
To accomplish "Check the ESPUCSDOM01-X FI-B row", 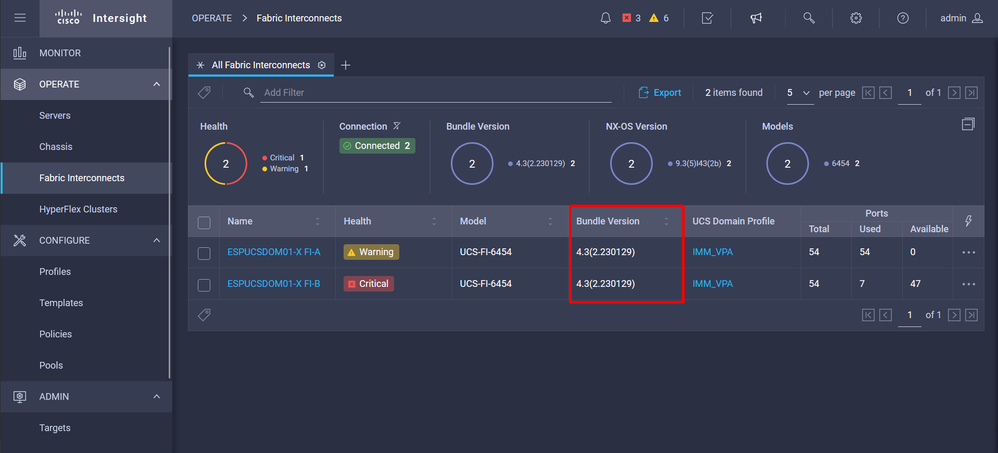I will click(x=204, y=284).
